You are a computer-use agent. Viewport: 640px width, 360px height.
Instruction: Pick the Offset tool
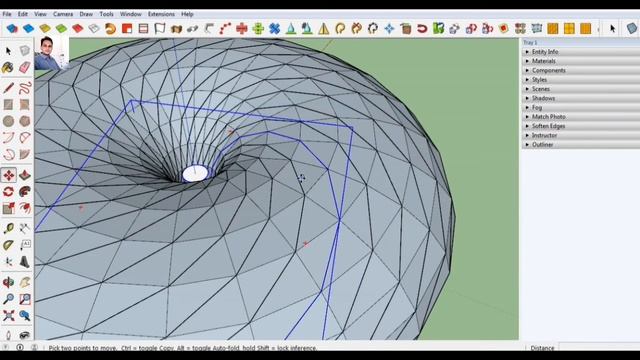tap(24, 208)
